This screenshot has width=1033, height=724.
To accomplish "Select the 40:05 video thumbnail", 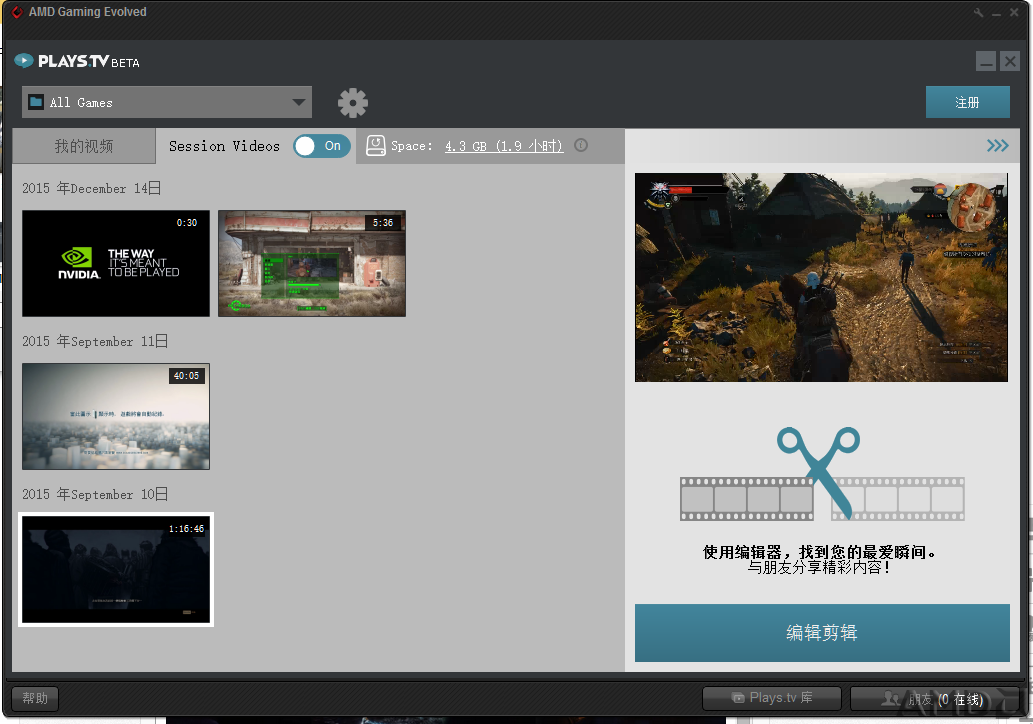I will pos(116,416).
